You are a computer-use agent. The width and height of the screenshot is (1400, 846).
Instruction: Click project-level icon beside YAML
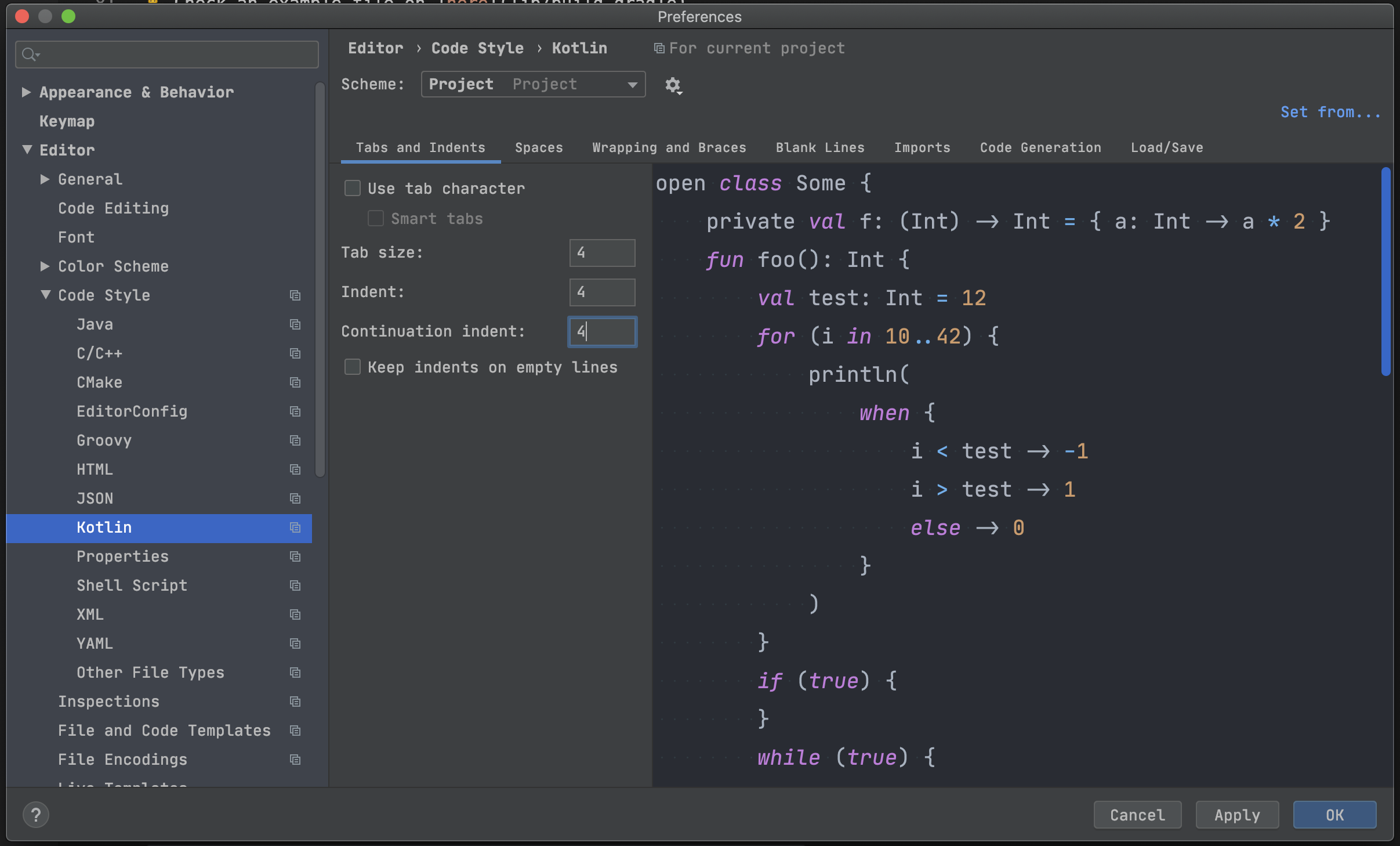pyautogui.click(x=295, y=643)
